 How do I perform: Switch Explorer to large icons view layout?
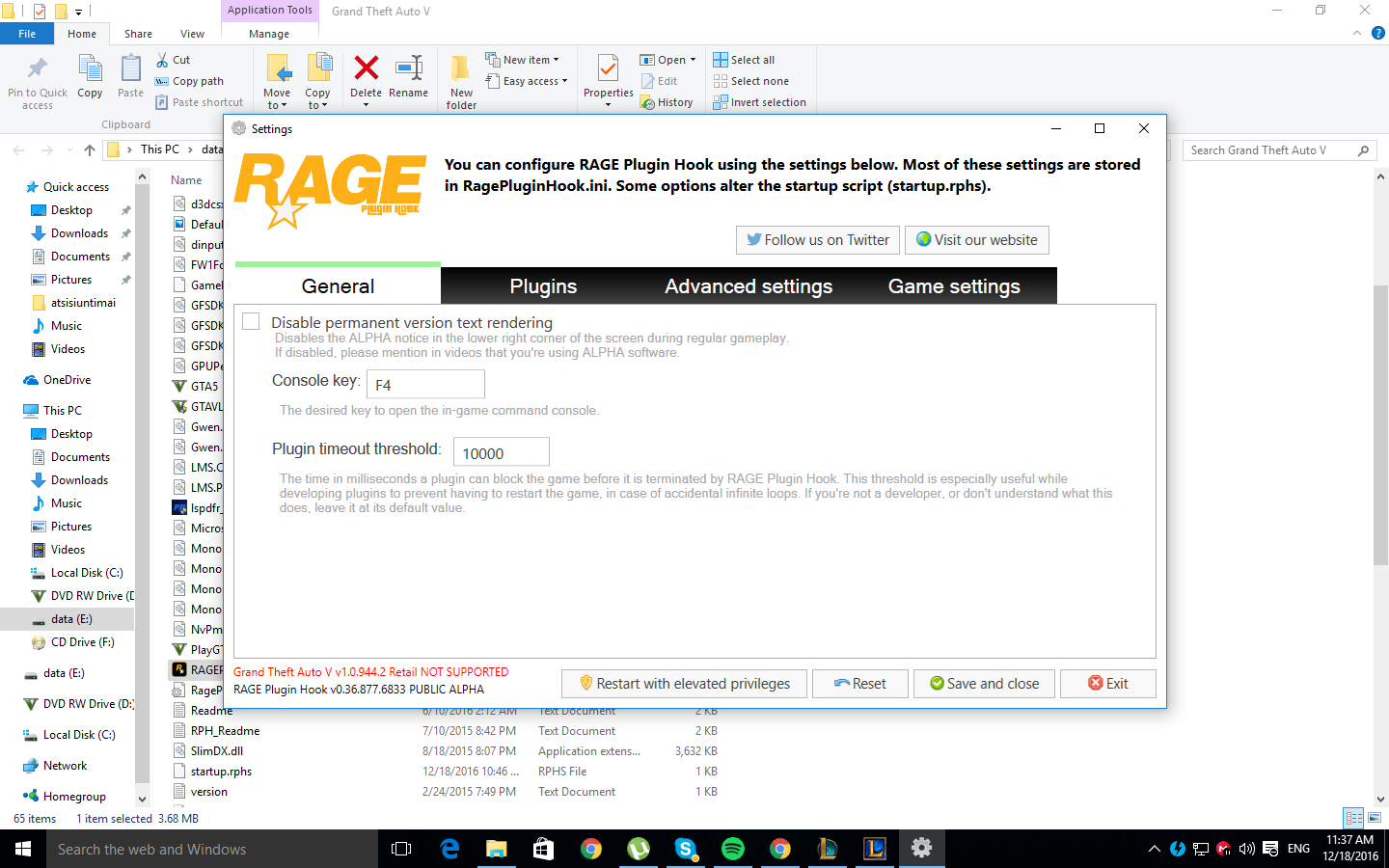1375,818
